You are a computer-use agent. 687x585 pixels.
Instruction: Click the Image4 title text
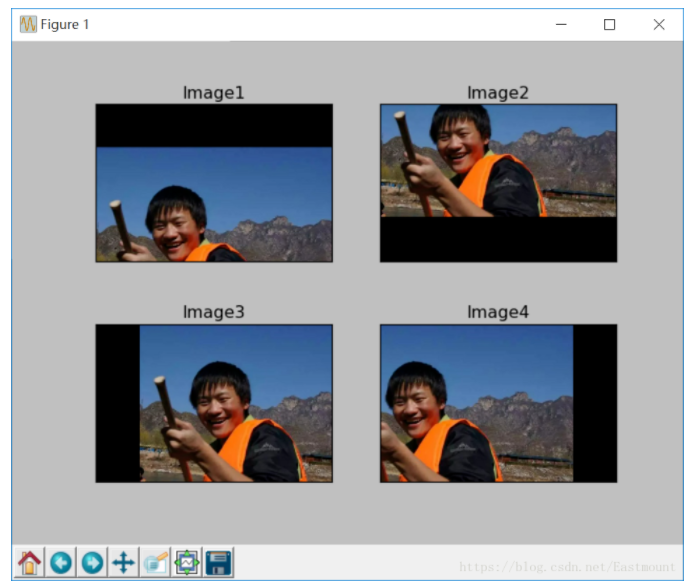click(x=498, y=312)
